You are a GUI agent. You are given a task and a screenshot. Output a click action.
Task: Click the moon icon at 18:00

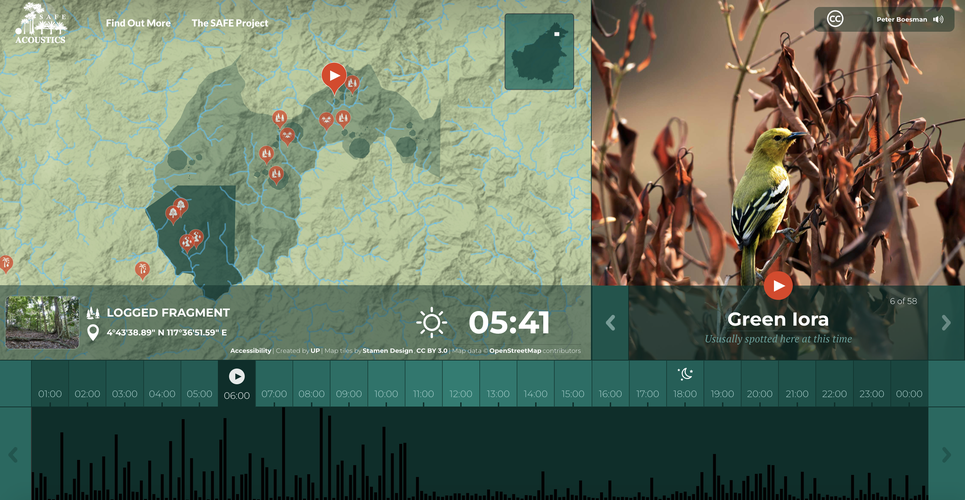click(685, 374)
